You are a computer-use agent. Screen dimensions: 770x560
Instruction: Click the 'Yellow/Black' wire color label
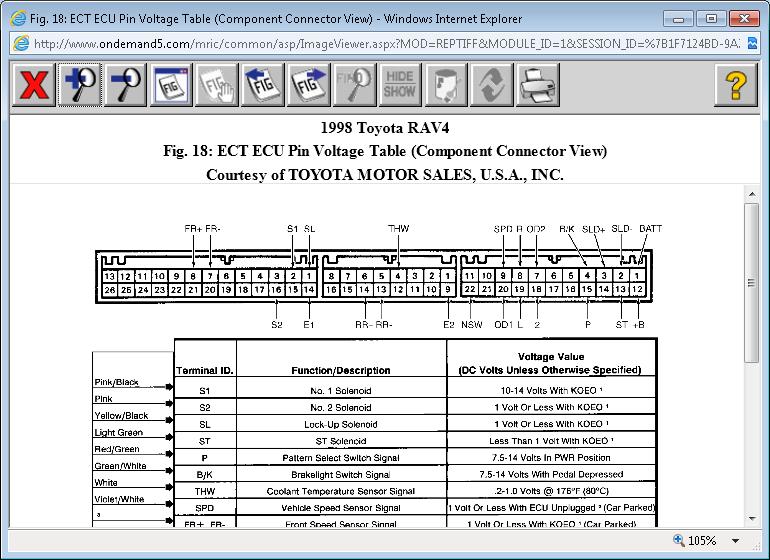click(121, 416)
